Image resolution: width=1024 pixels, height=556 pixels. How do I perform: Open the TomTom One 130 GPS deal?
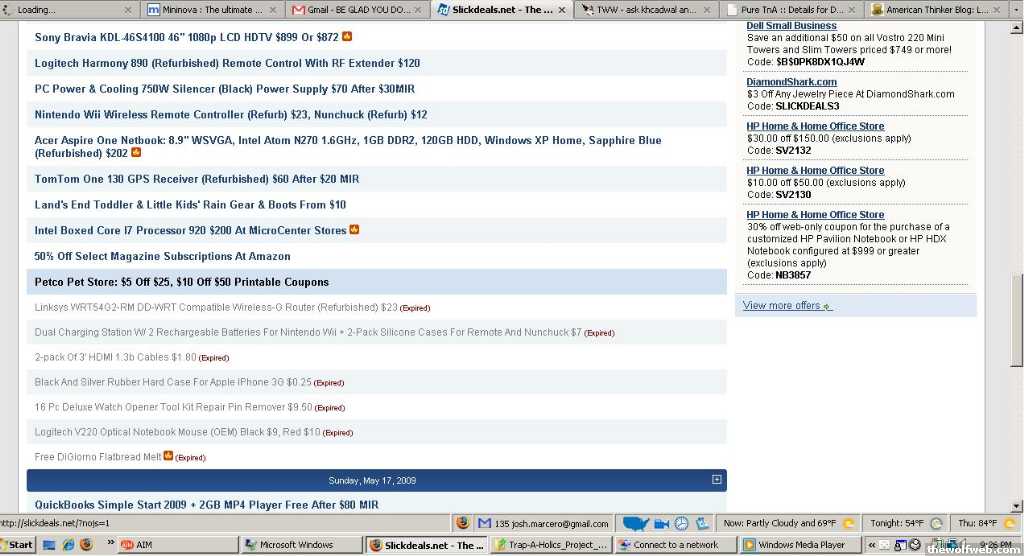click(x=197, y=179)
